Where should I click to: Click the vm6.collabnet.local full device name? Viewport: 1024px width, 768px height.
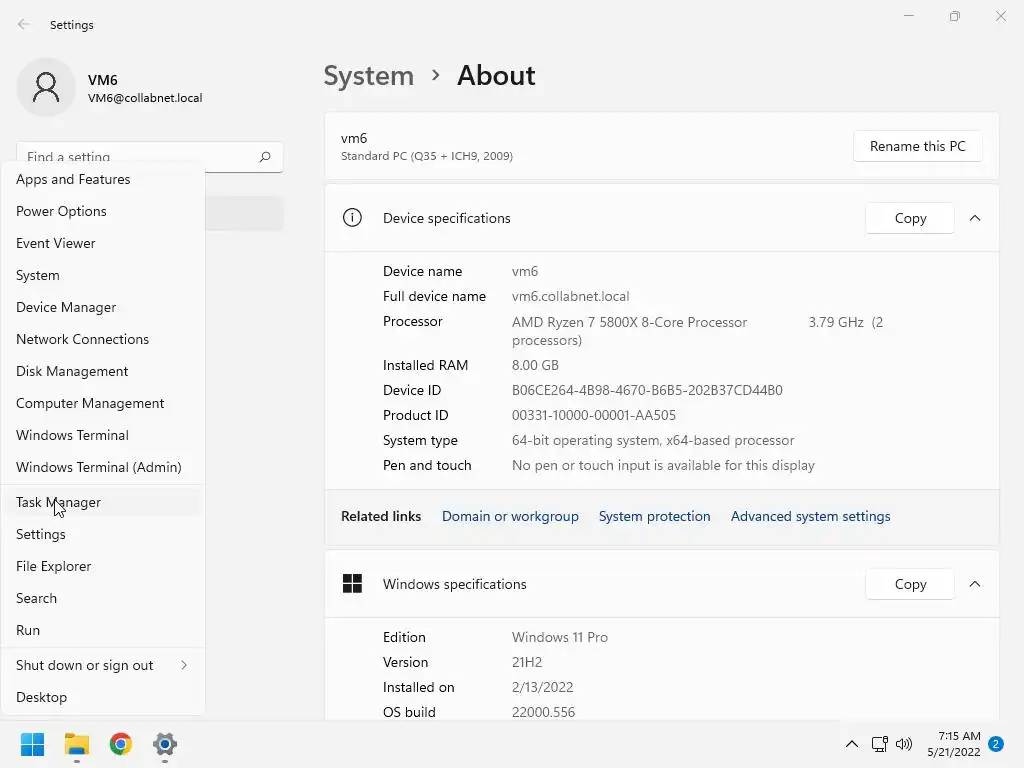coord(571,296)
